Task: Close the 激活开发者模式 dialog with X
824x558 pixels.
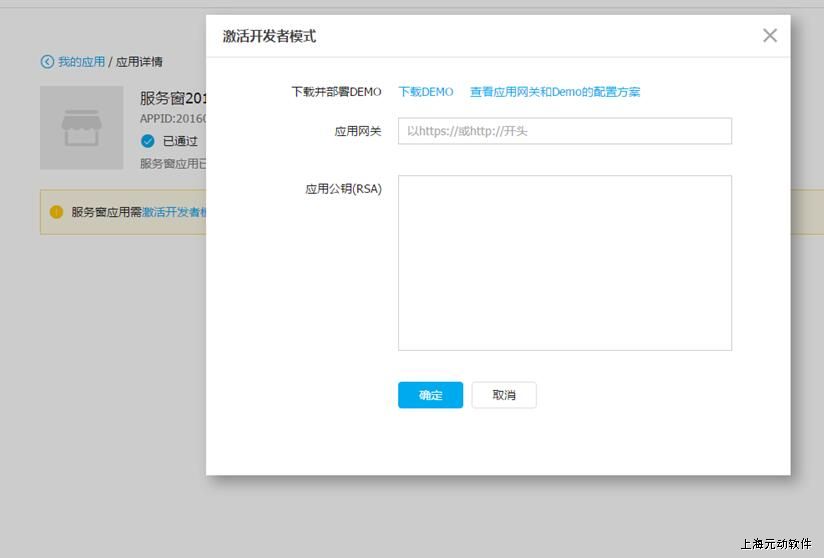Action: click(769, 36)
